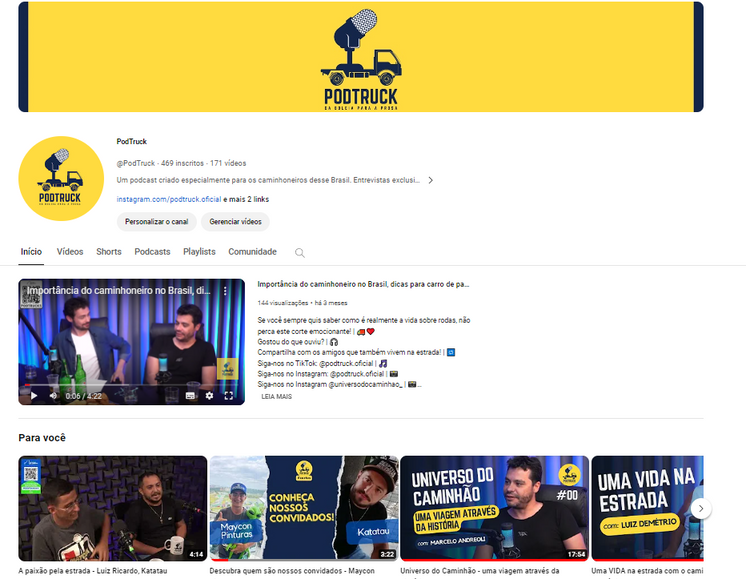Switch to the Vídeos tab
The width and height of the screenshot is (746, 579).
[70, 252]
